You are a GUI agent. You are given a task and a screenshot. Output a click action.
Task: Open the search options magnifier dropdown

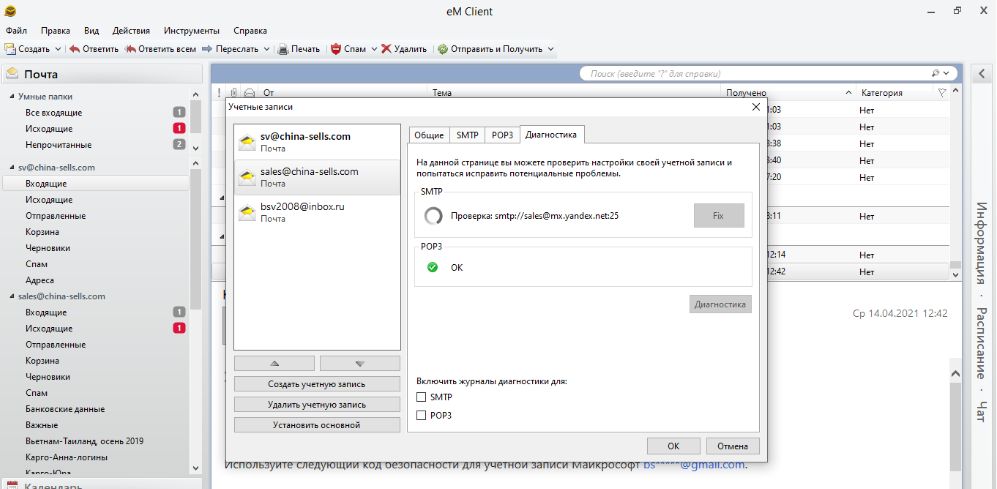941,74
